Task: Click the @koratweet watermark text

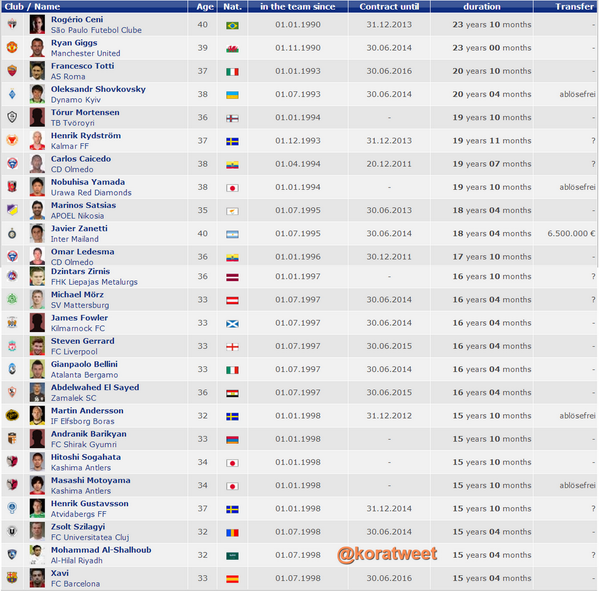Action: pos(387,554)
